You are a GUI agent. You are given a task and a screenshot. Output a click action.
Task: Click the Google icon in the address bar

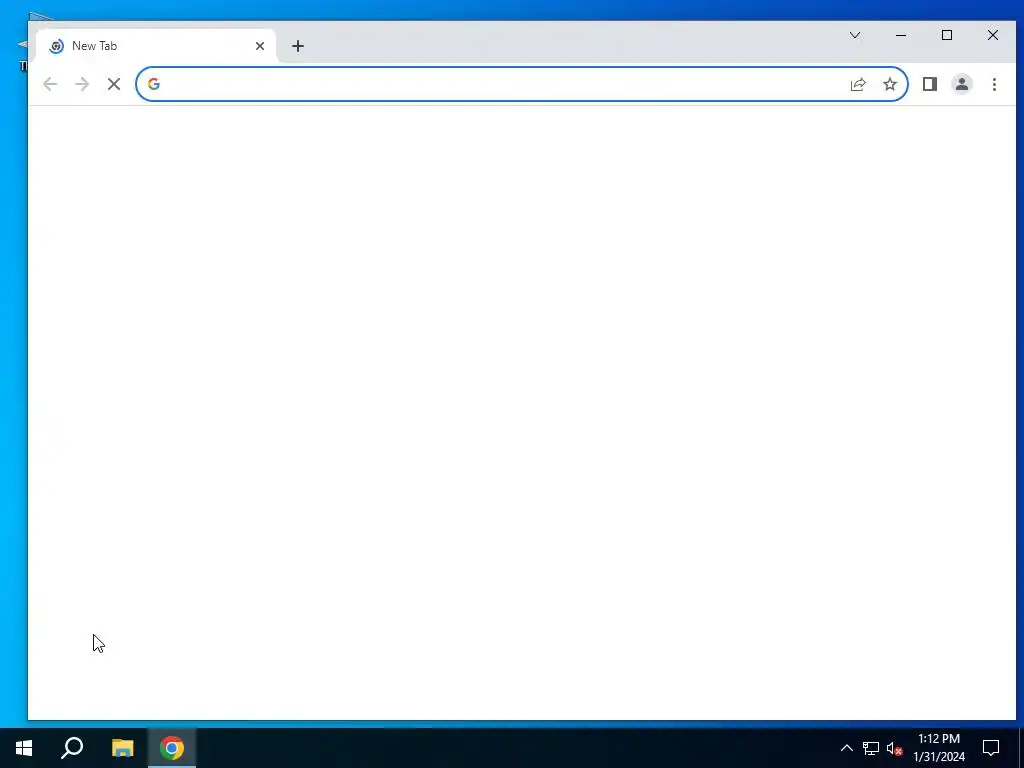[153, 84]
